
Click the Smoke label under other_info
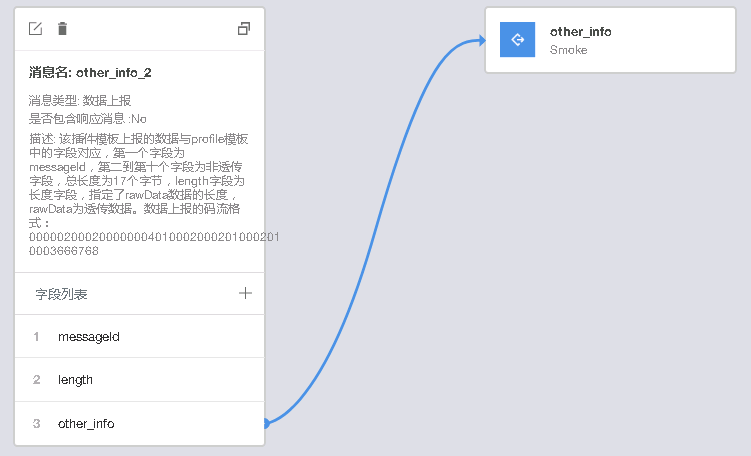click(569, 50)
